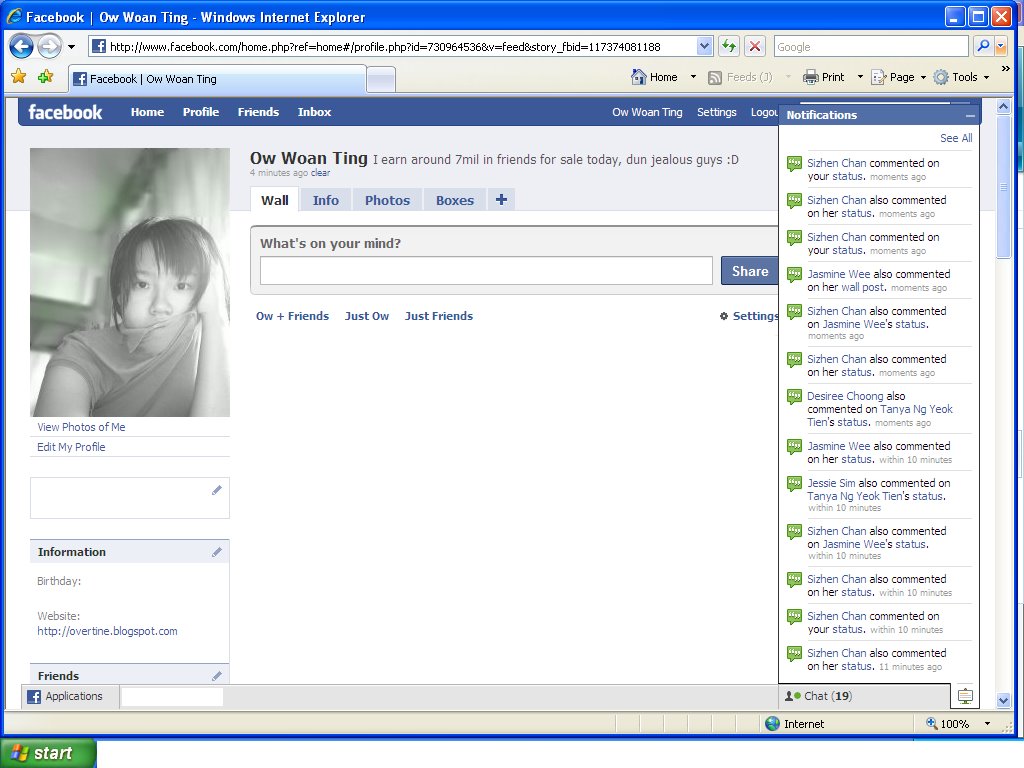Filter feed to Ow + Friends
This screenshot has height=768, width=1024.
pos(292,316)
